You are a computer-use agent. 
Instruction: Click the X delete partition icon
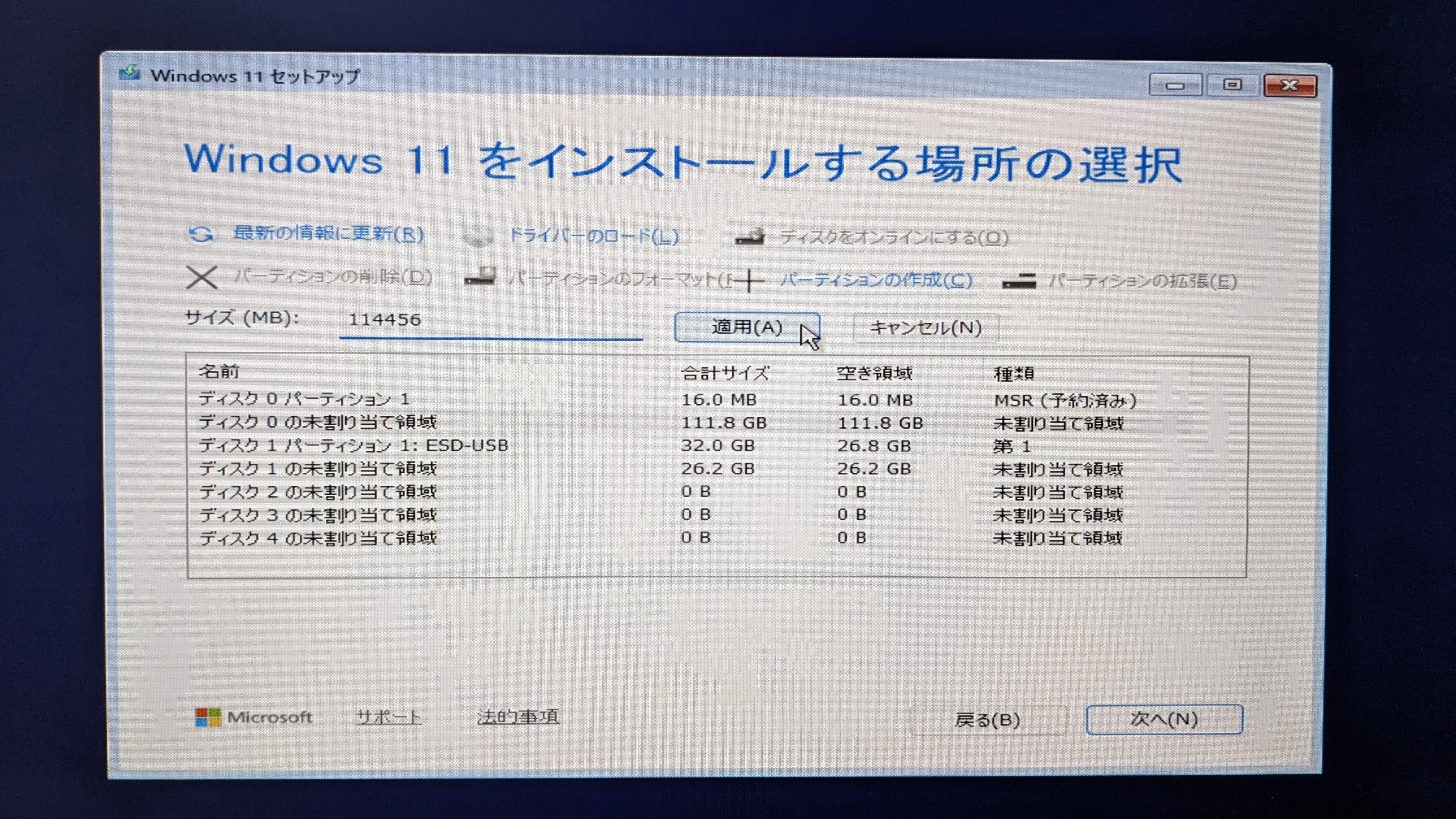201,278
